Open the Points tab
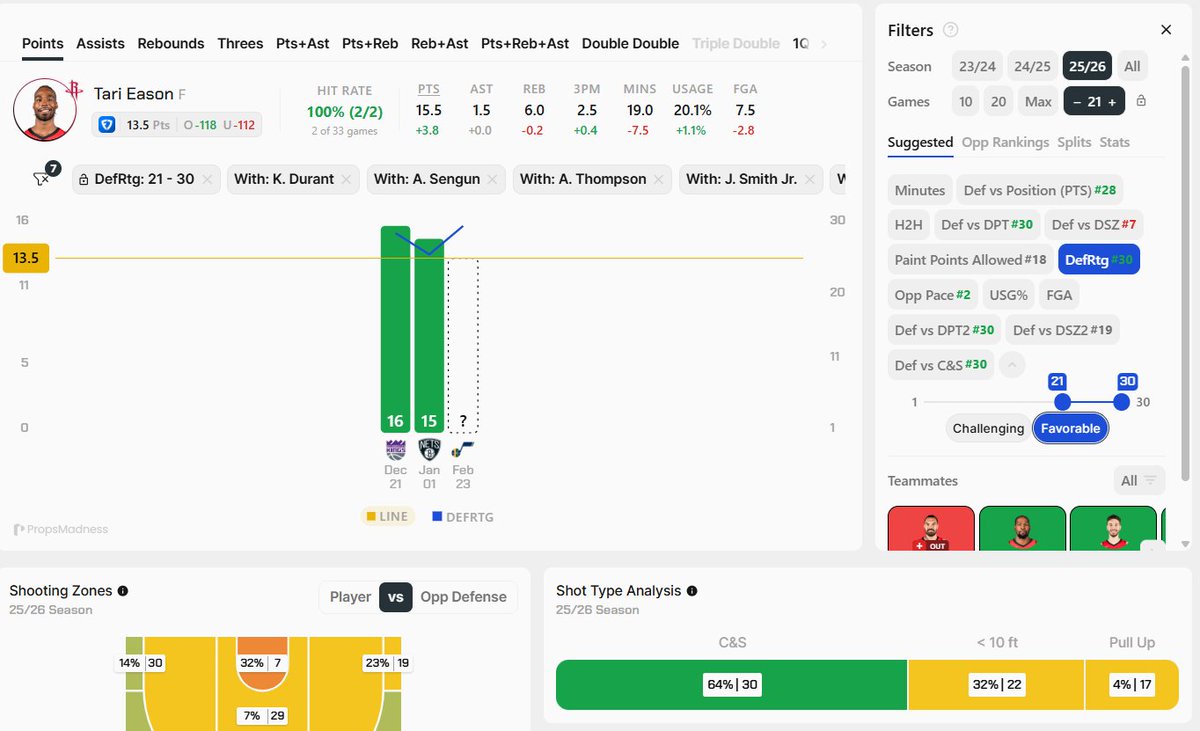This screenshot has width=1200, height=731. click(x=43, y=43)
